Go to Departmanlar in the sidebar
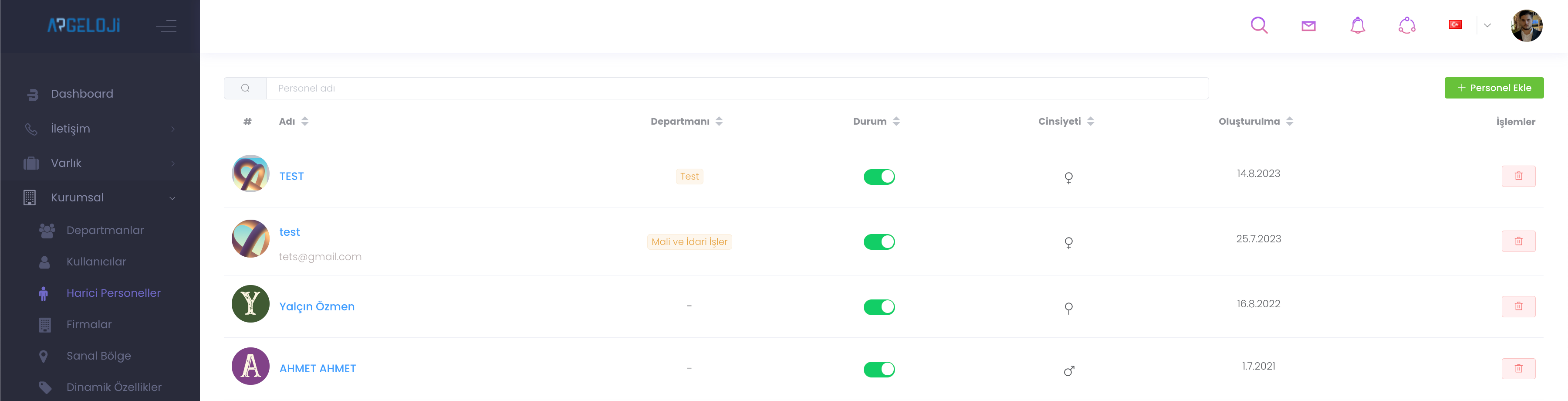The width and height of the screenshot is (1568, 401). pos(105,231)
